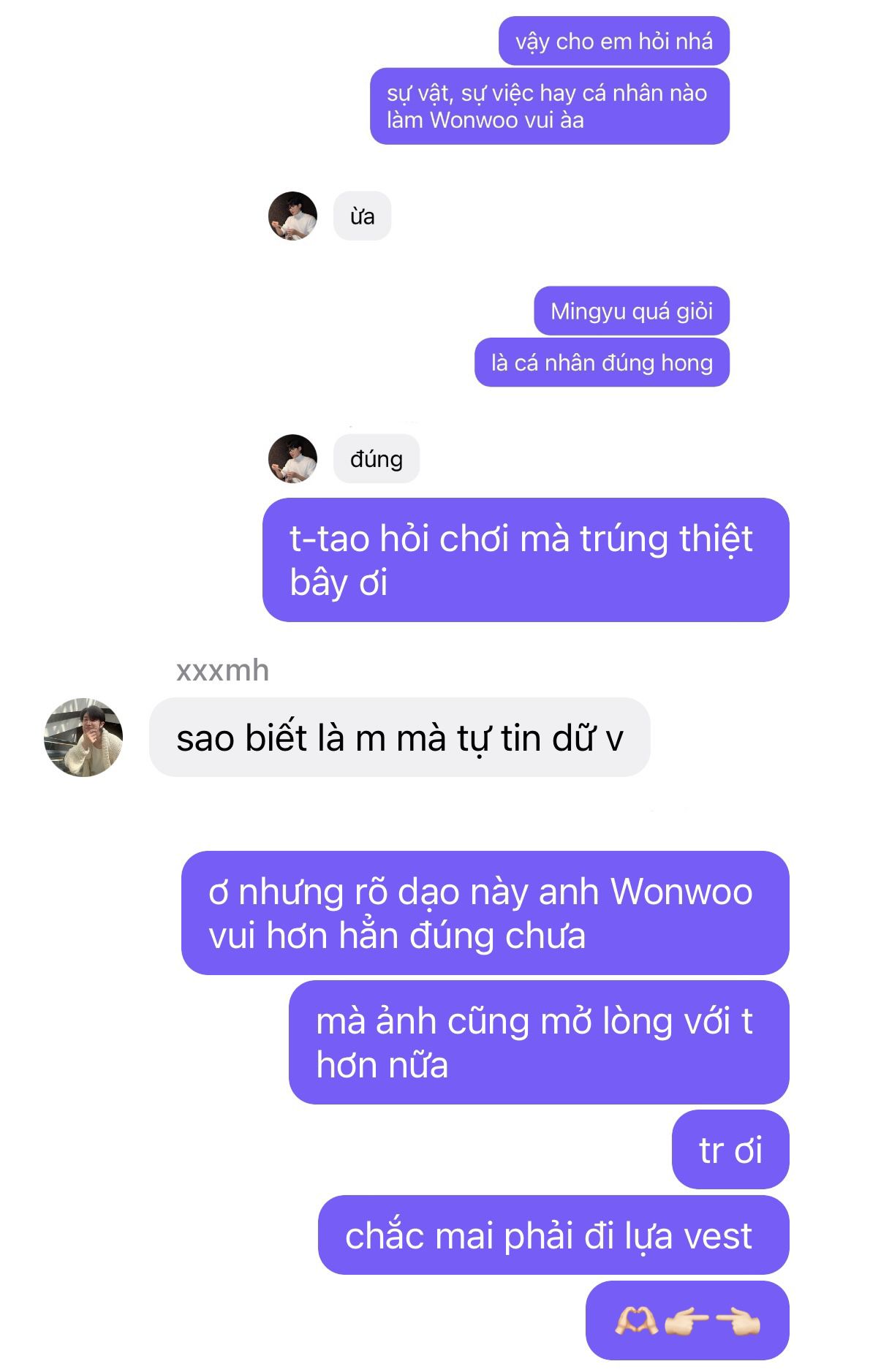Screen dimensions: 881x1372
Task: Select the "sao biết là m" message
Action: click(x=399, y=737)
